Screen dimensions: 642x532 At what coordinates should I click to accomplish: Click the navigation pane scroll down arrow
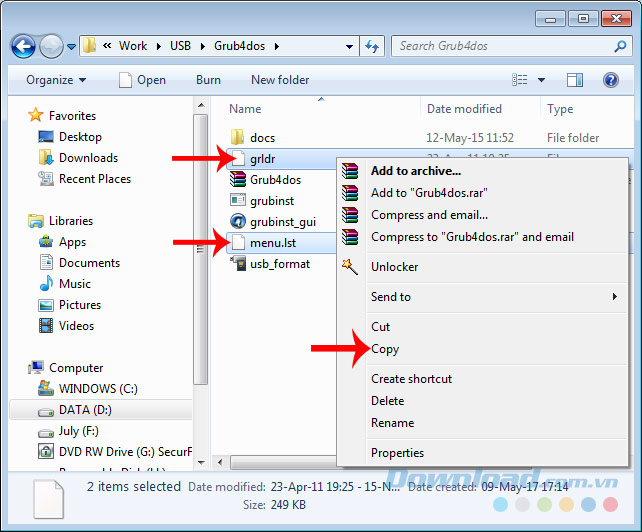(x=201, y=462)
